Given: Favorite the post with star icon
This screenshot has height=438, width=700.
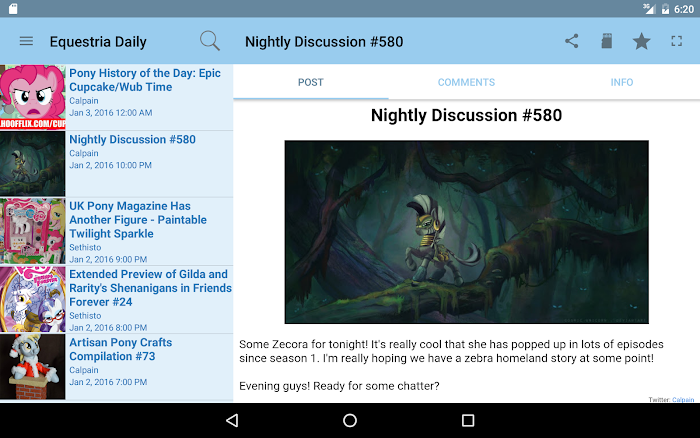Looking at the screenshot, I should coord(642,41).
